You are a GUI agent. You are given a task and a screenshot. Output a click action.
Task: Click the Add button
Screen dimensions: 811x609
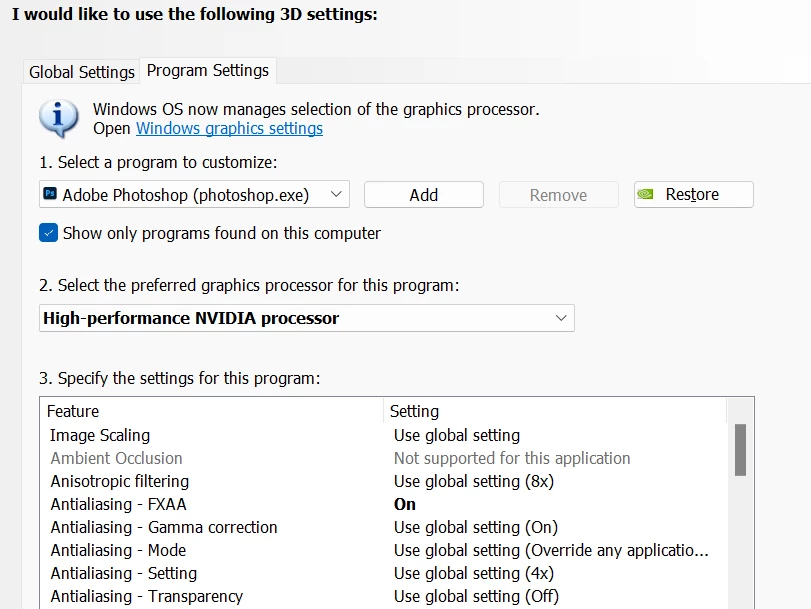point(424,195)
